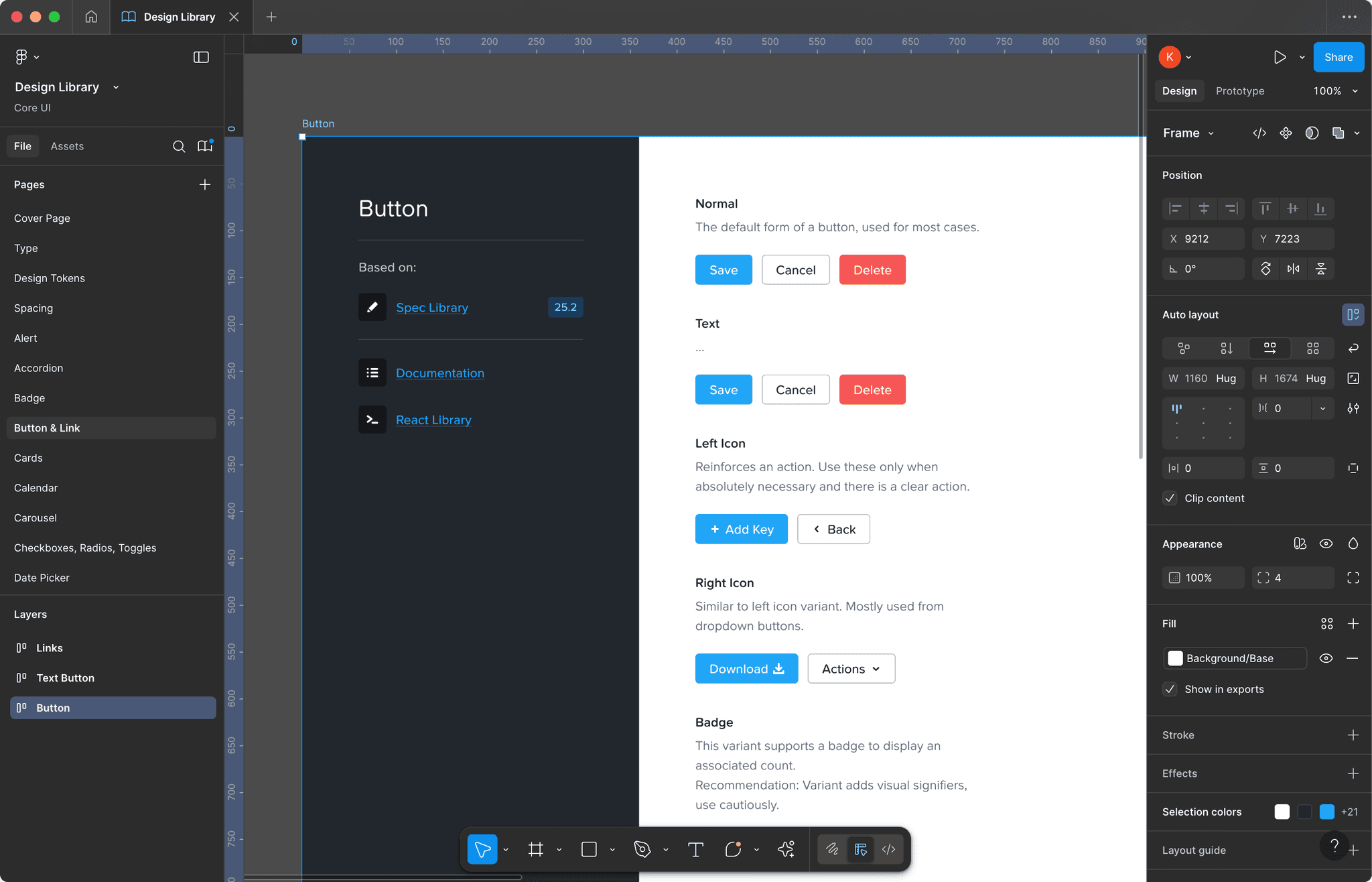Open the Assets tab in left panel

[x=67, y=146]
